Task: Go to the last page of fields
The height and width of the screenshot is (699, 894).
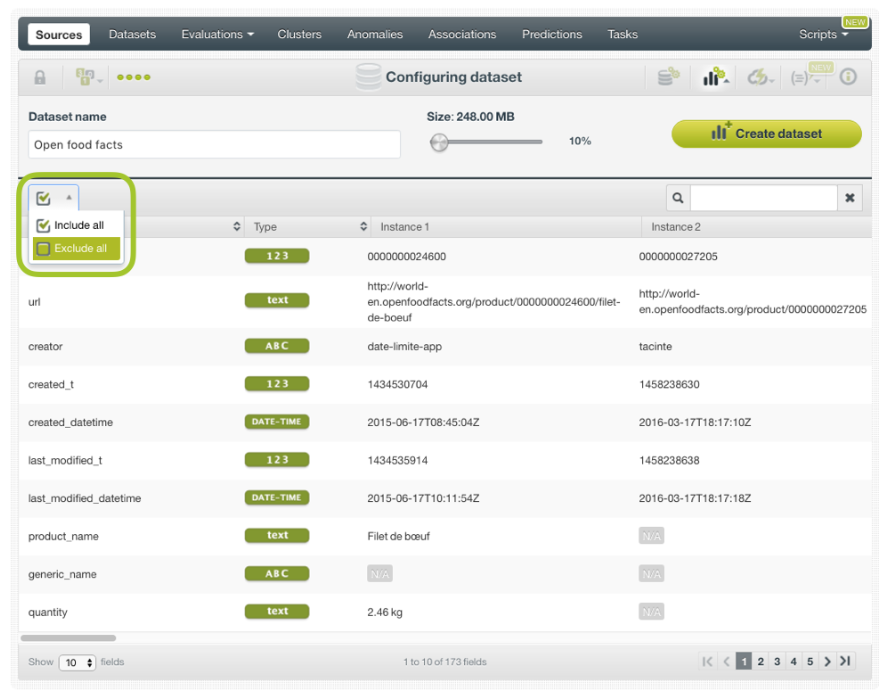Action: point(845,661)
